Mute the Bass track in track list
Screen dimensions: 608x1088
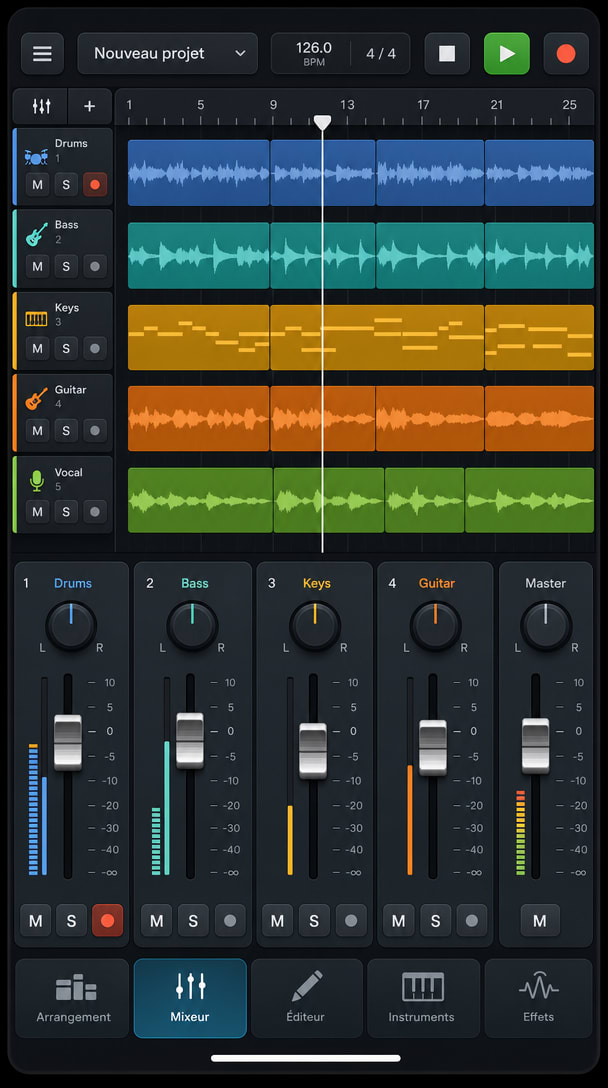click(x=37, y=266)
